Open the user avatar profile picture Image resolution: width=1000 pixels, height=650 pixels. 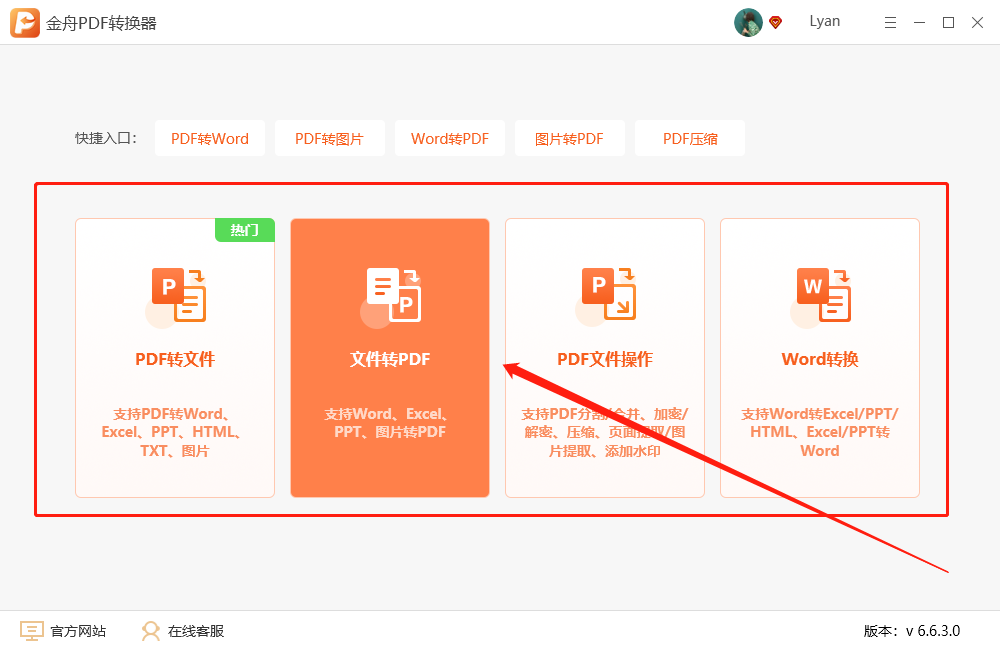pos(748,22)
